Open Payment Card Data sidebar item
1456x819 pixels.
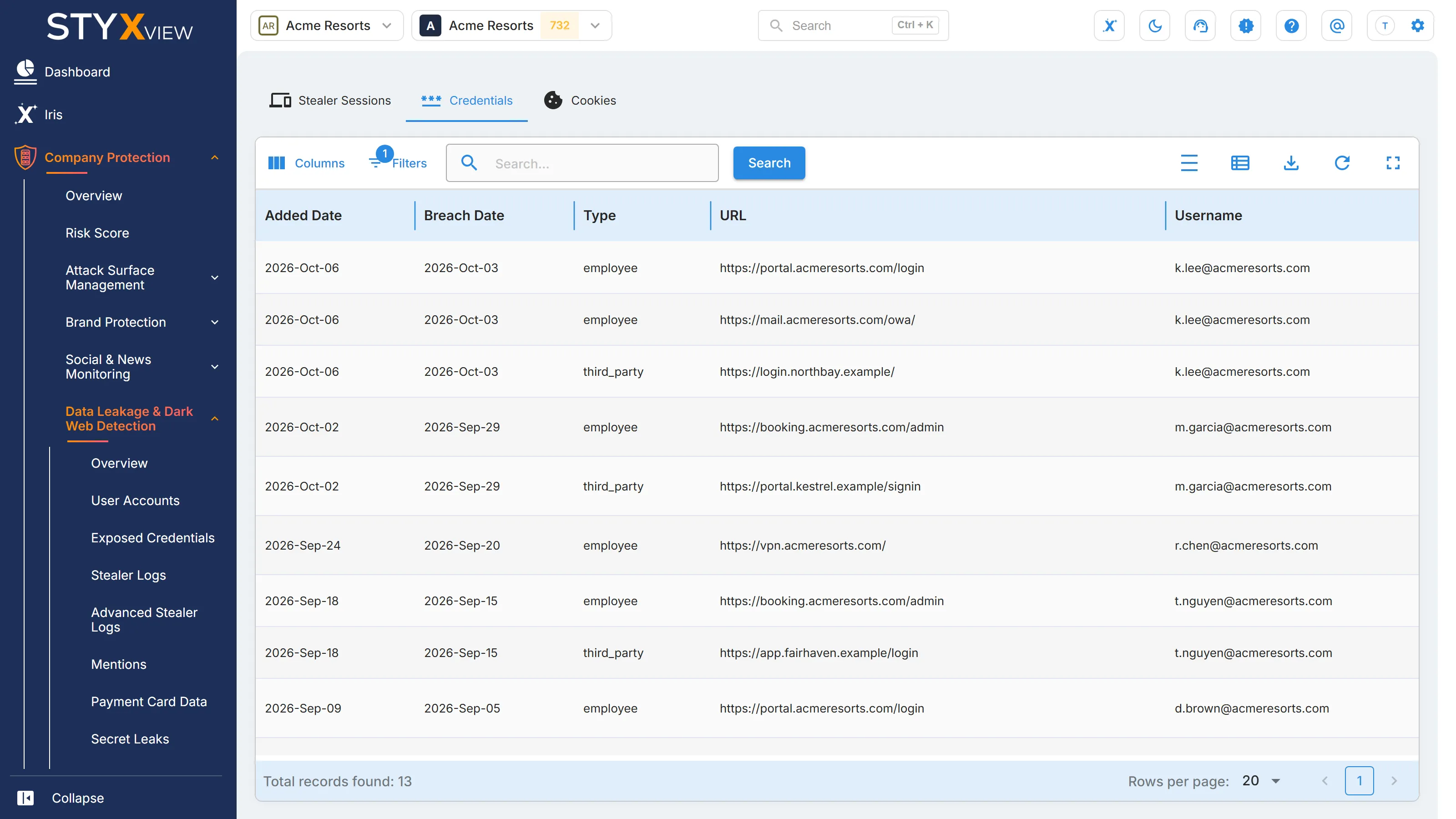coord(149,702)
